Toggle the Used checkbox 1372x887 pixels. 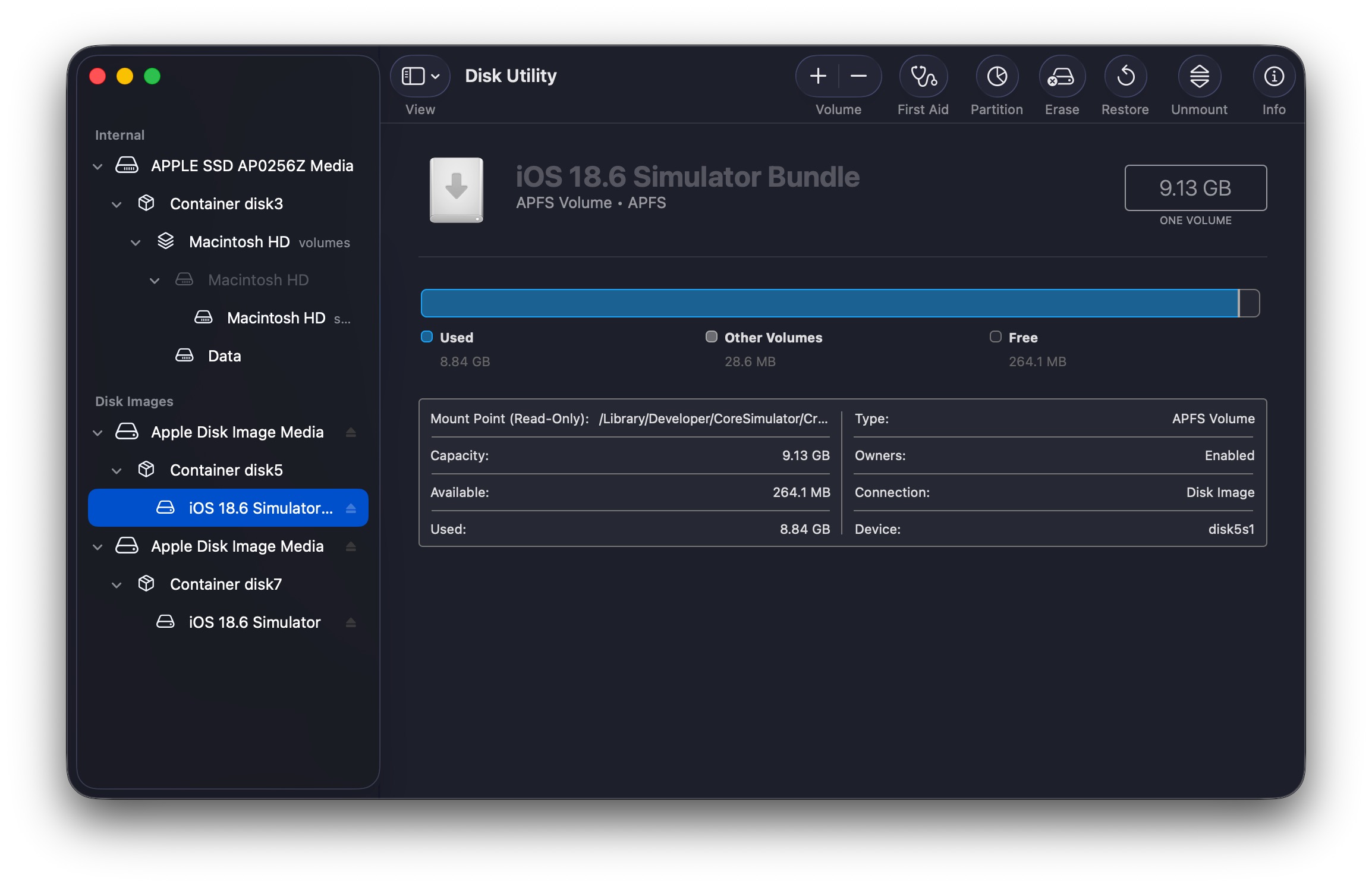tap(426, 336)
